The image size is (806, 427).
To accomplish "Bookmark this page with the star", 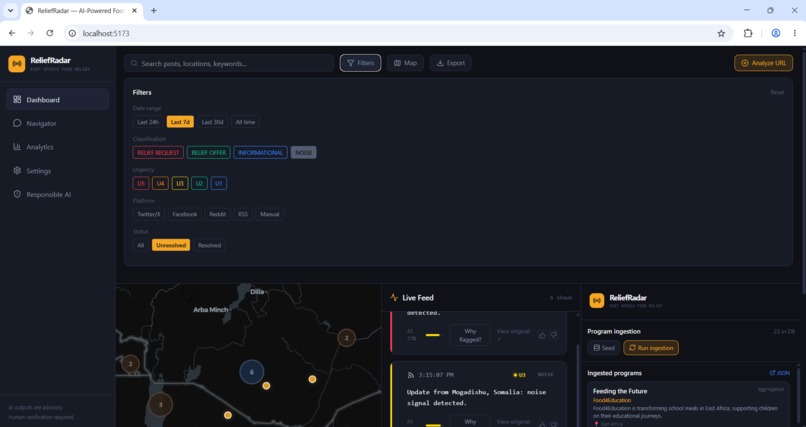I will [x=721, y=33].
